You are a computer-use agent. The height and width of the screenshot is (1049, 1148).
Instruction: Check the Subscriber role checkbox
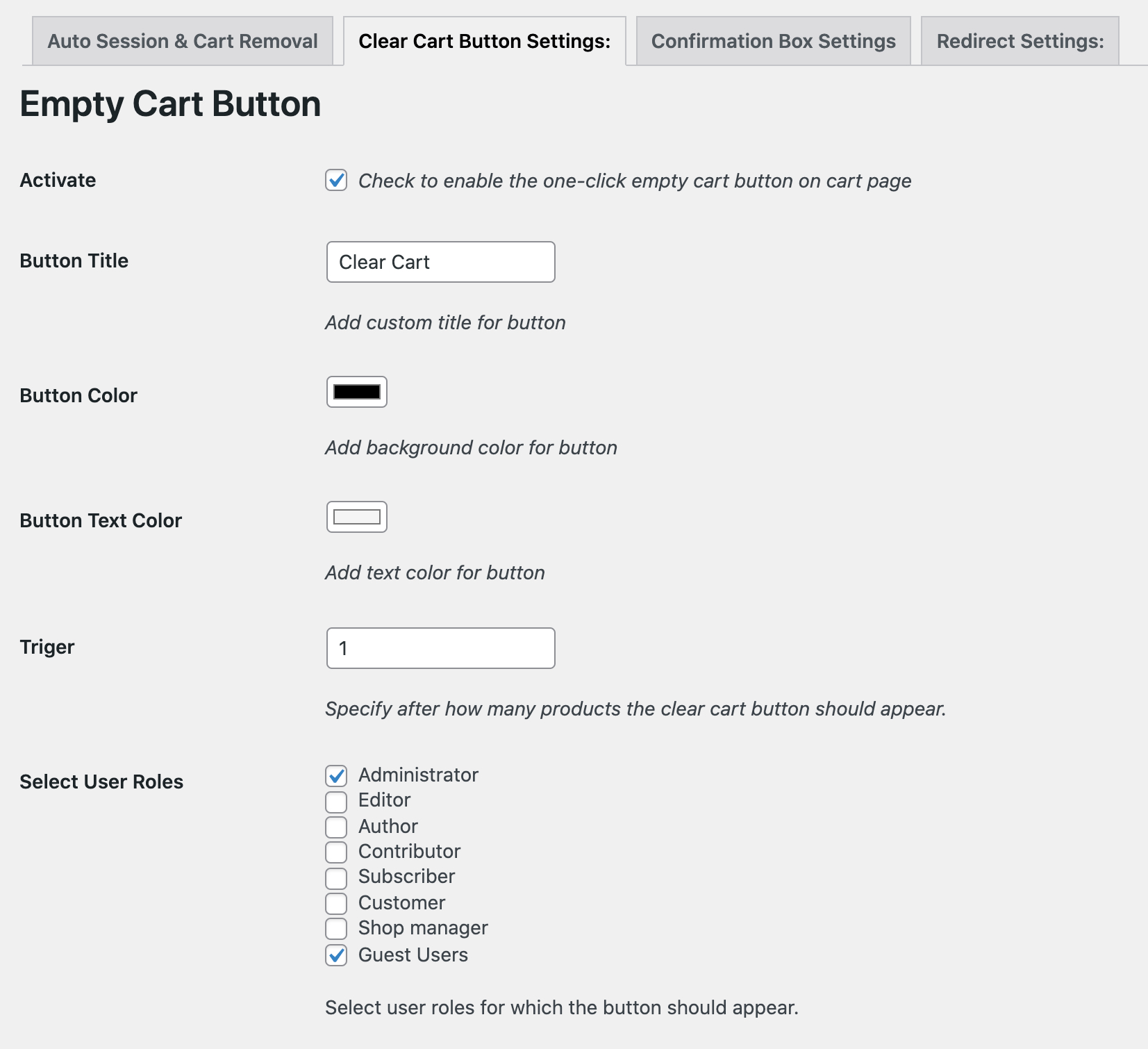(x=336, y=878)
